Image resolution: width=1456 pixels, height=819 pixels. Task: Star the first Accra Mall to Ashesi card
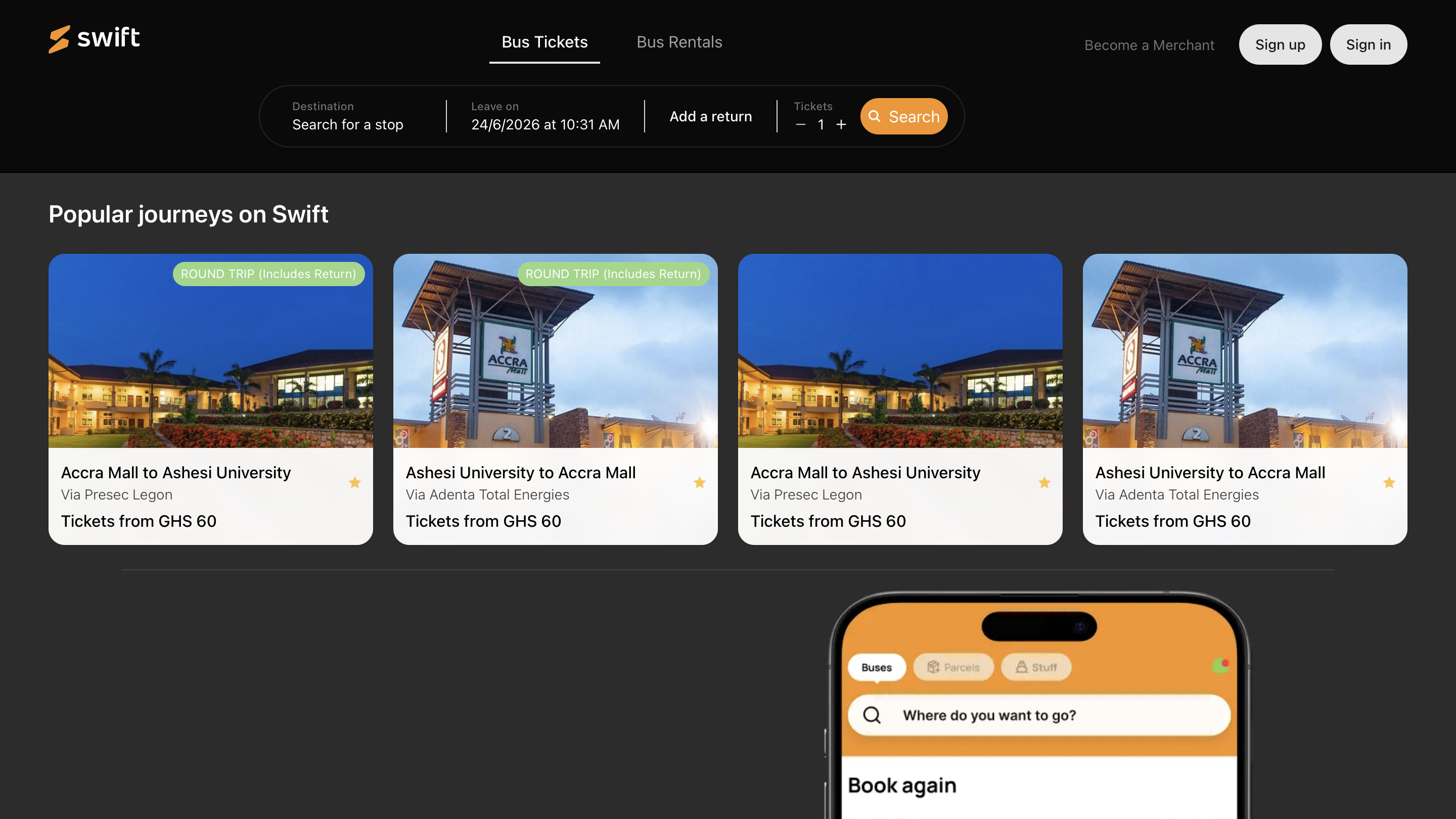354,483
